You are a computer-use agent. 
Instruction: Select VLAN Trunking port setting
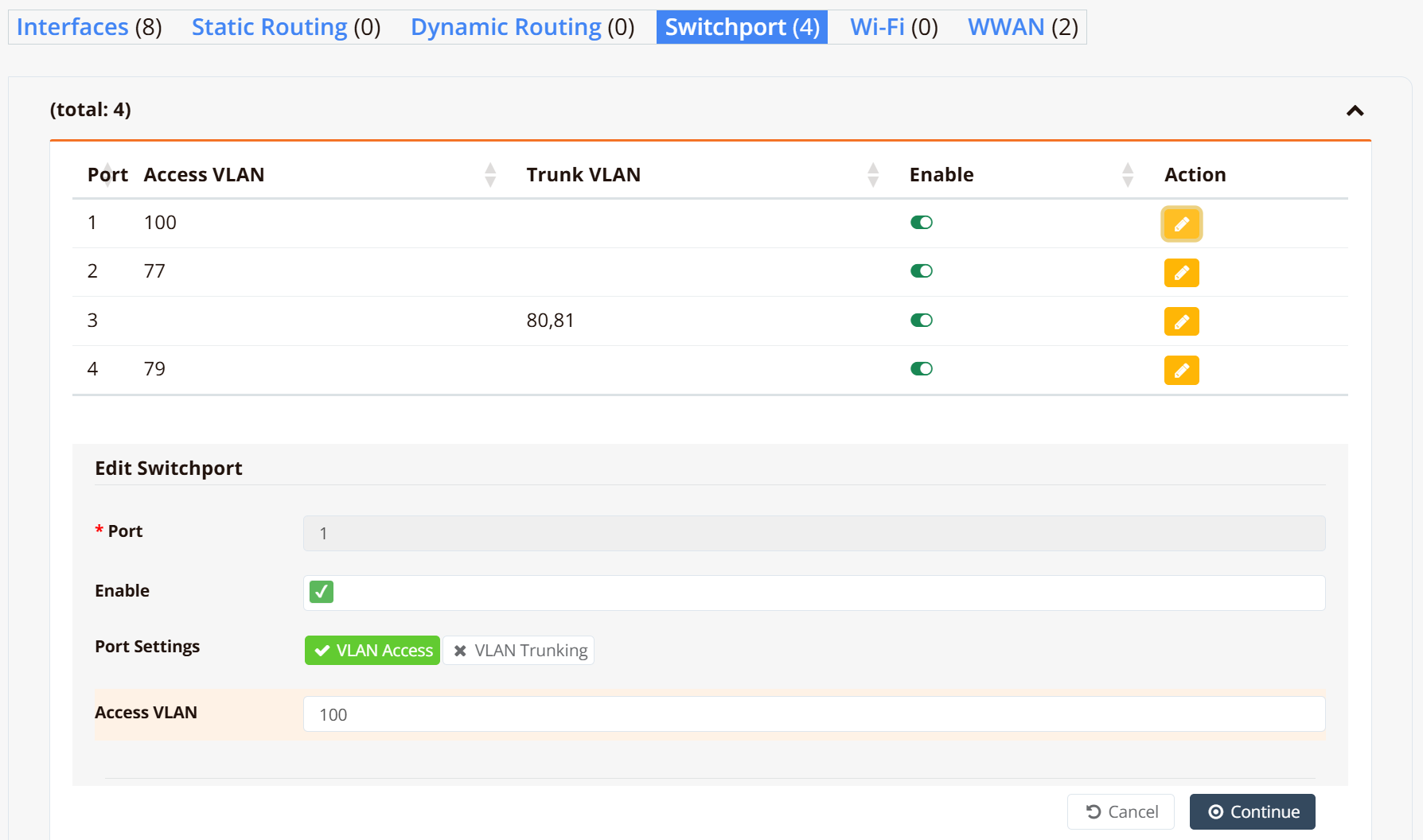point(519,651)
